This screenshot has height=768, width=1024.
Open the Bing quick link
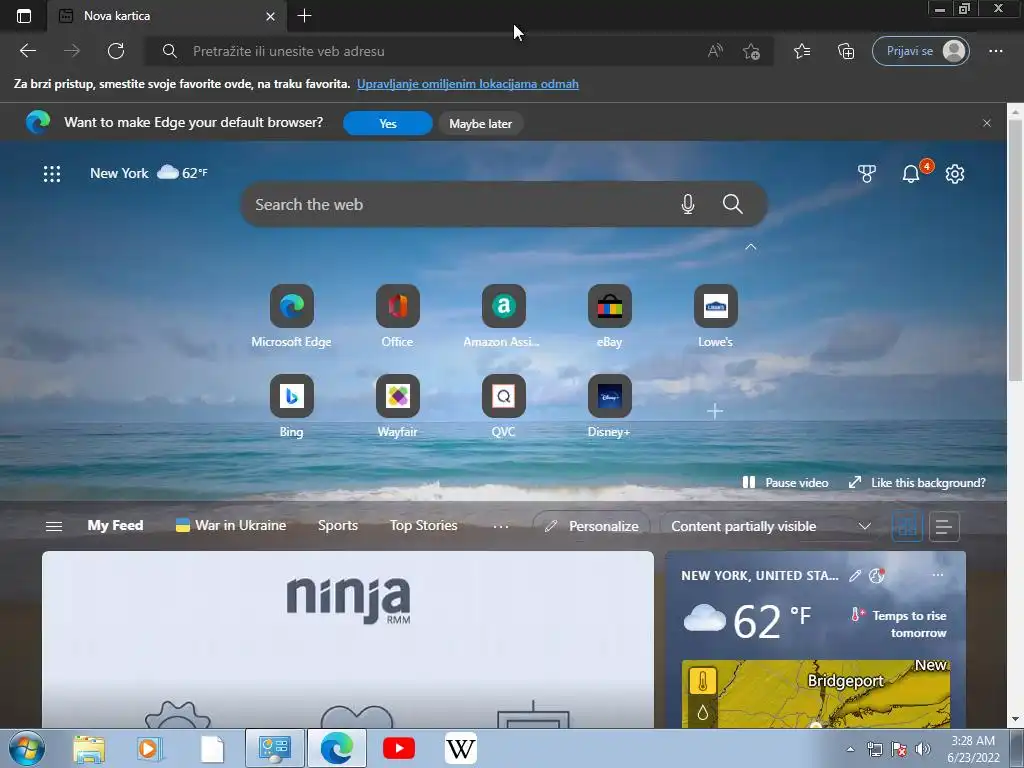pos(291,407)
